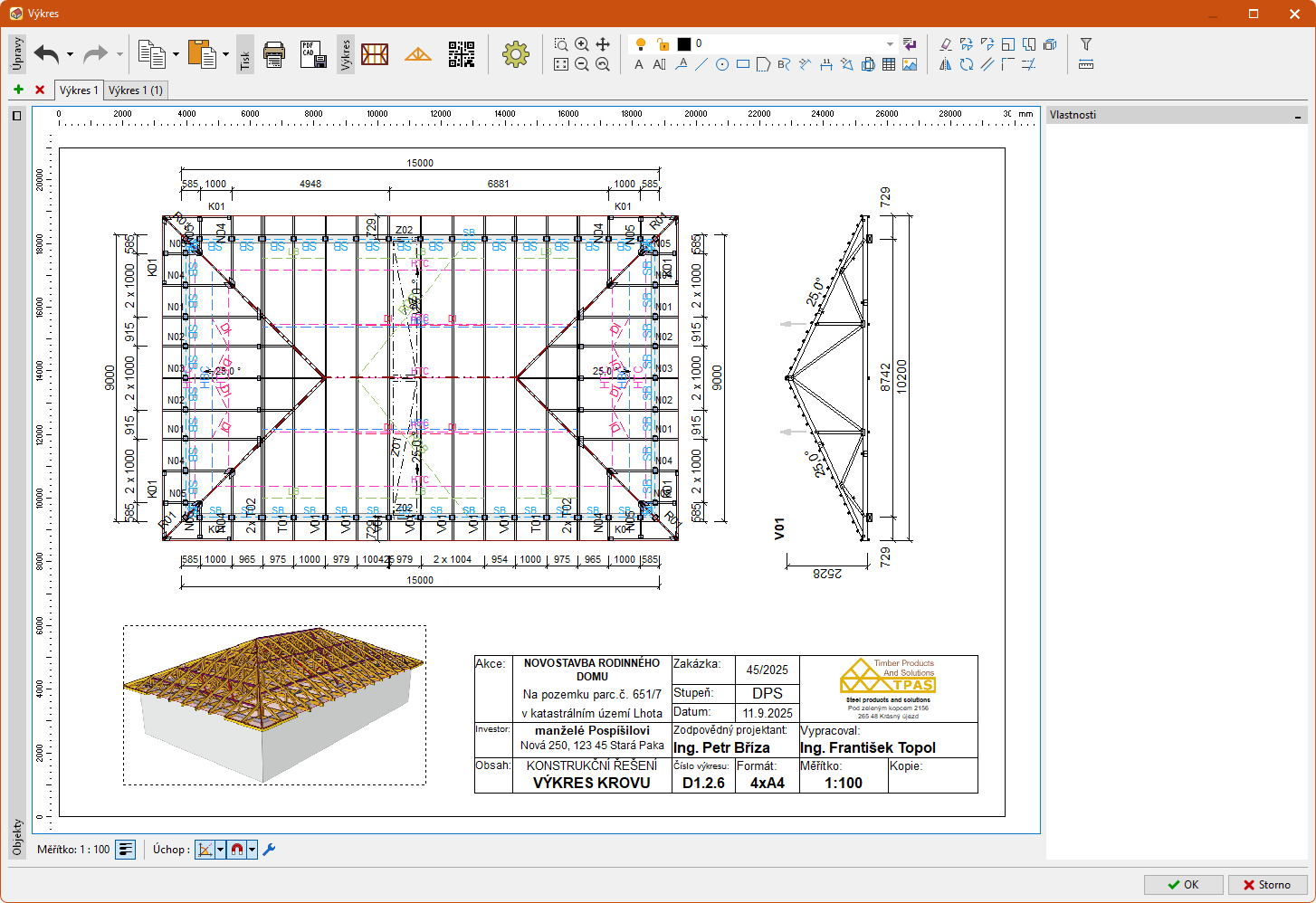Toggle the layer lightbulb visibility
Viewport: 1316px width, 903px height.
coord(641,44)
